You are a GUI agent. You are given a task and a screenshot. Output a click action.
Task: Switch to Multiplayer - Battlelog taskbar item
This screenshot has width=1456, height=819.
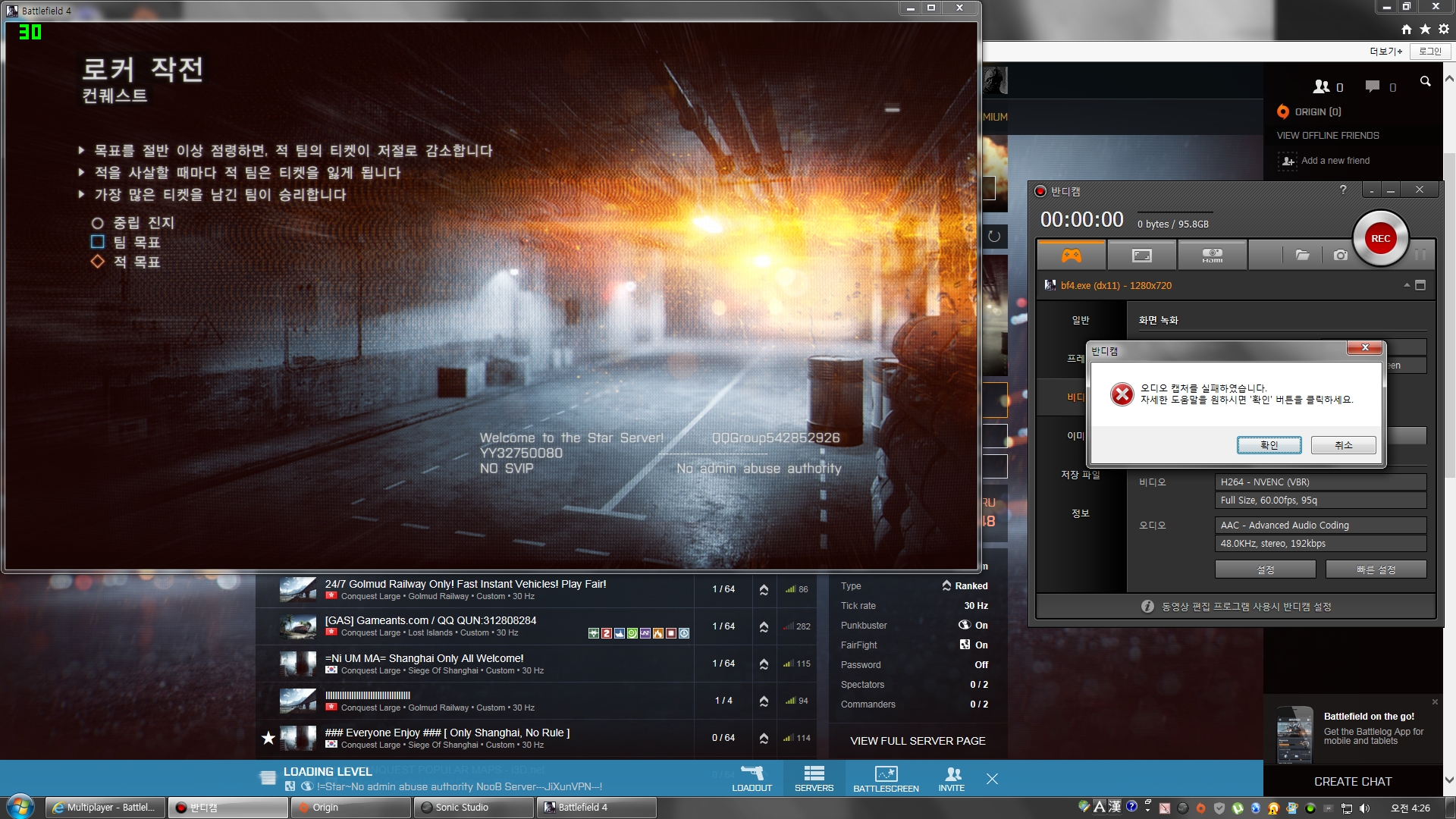click(x=105, y=808)
